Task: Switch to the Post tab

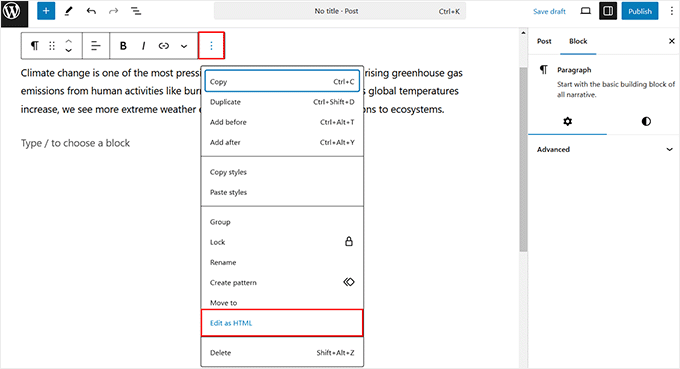Action: pos(544,41)
